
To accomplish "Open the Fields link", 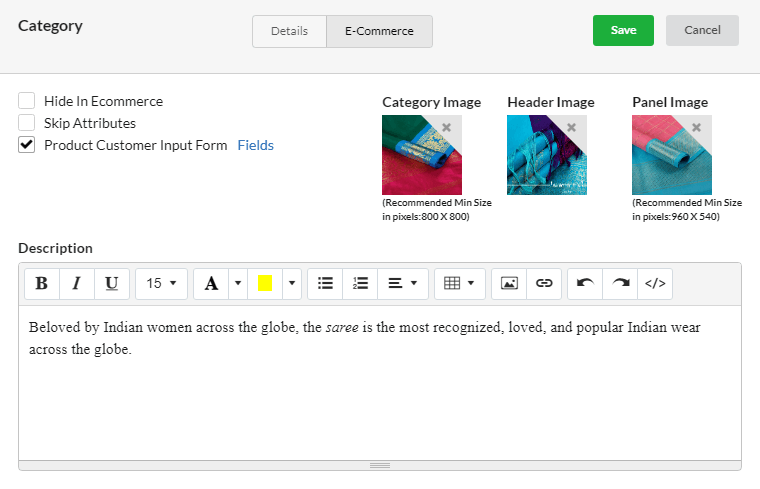I will tap(255, 145).
